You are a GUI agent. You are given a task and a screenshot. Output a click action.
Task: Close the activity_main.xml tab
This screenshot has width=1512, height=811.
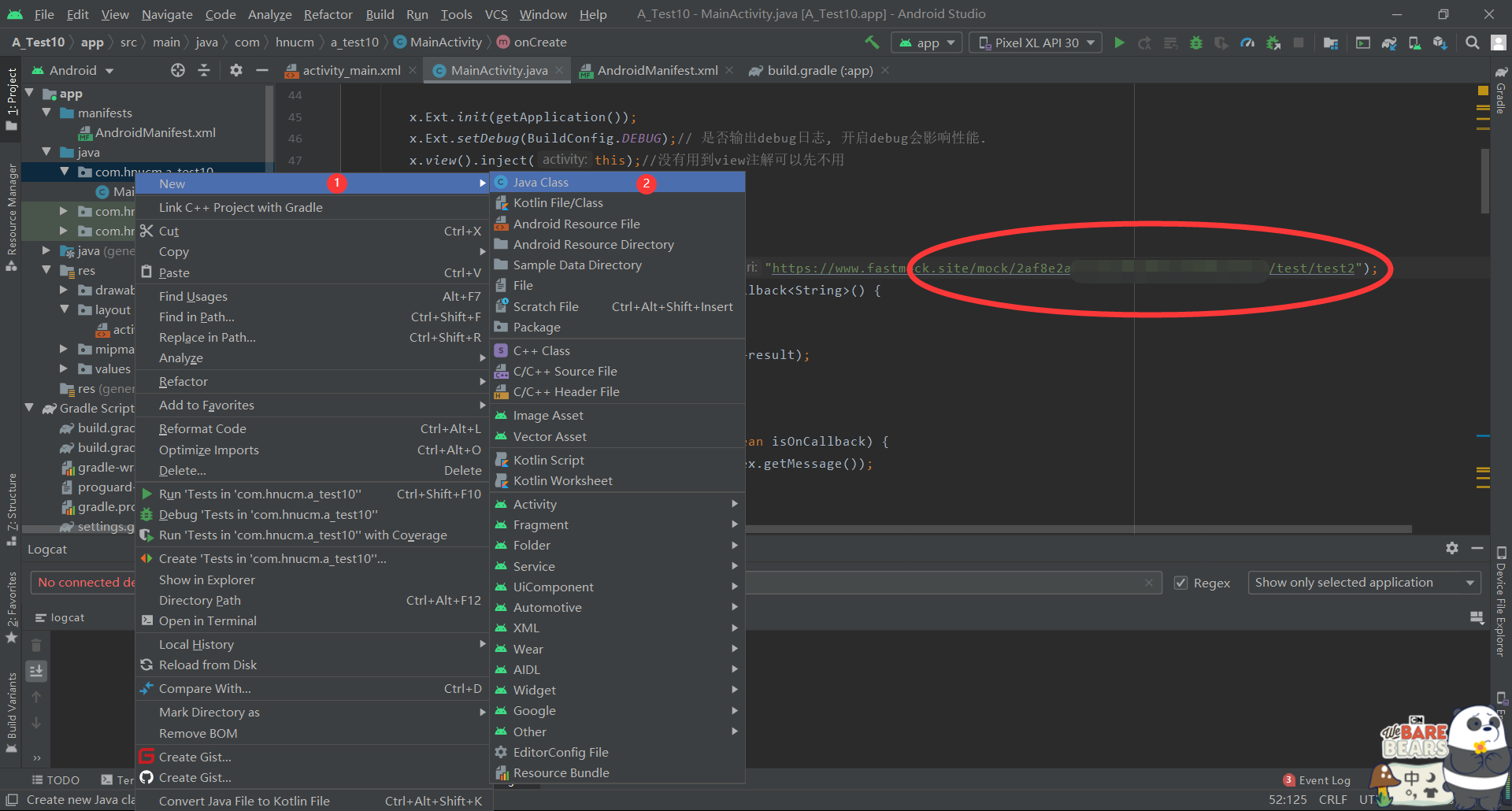point(413,70)
